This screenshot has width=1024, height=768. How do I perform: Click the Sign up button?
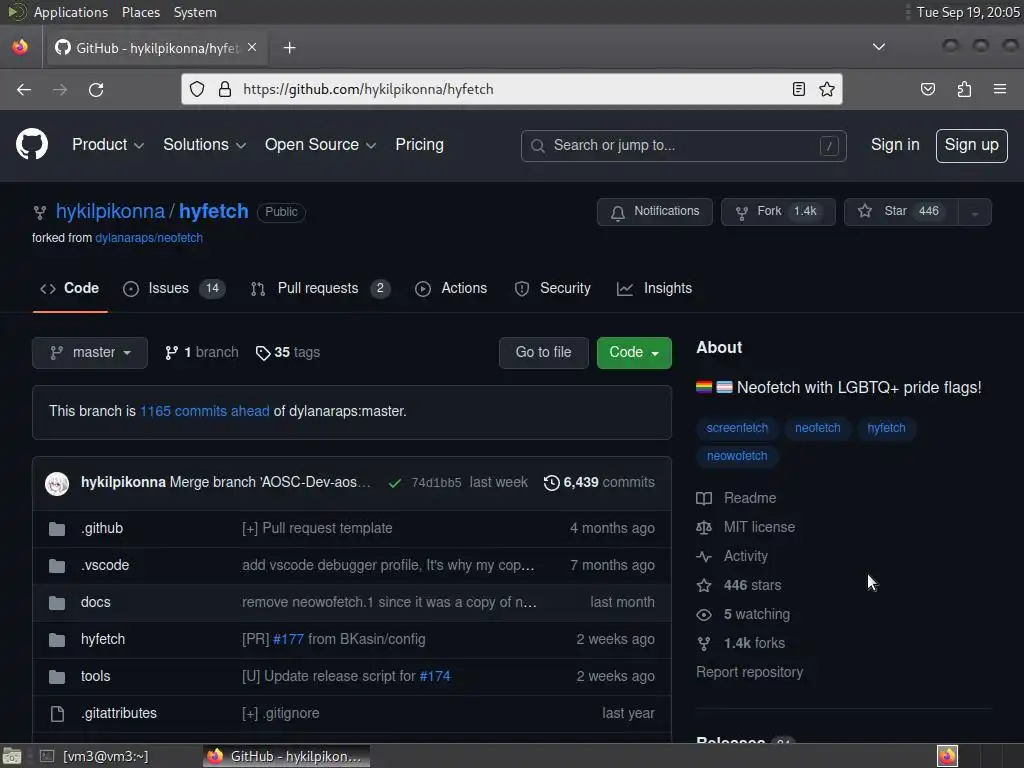[x=971, y=145]
